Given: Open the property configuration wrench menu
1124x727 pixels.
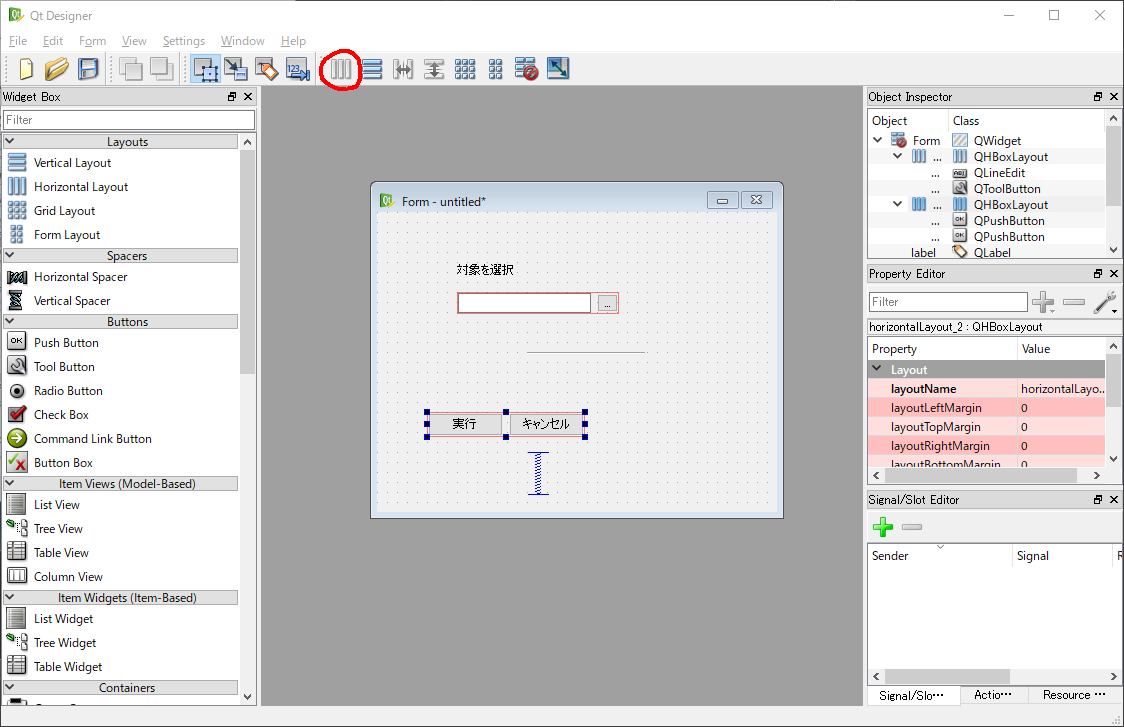Looking at the screenshot, I should coord(1105,302).
